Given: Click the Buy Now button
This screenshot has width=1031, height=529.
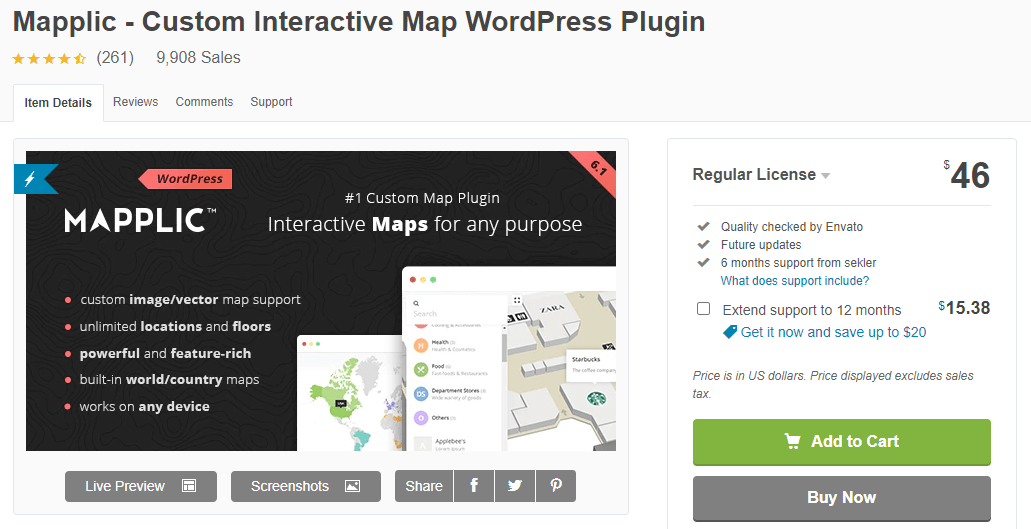Looking at the screenshot, I should pos(842,497).
